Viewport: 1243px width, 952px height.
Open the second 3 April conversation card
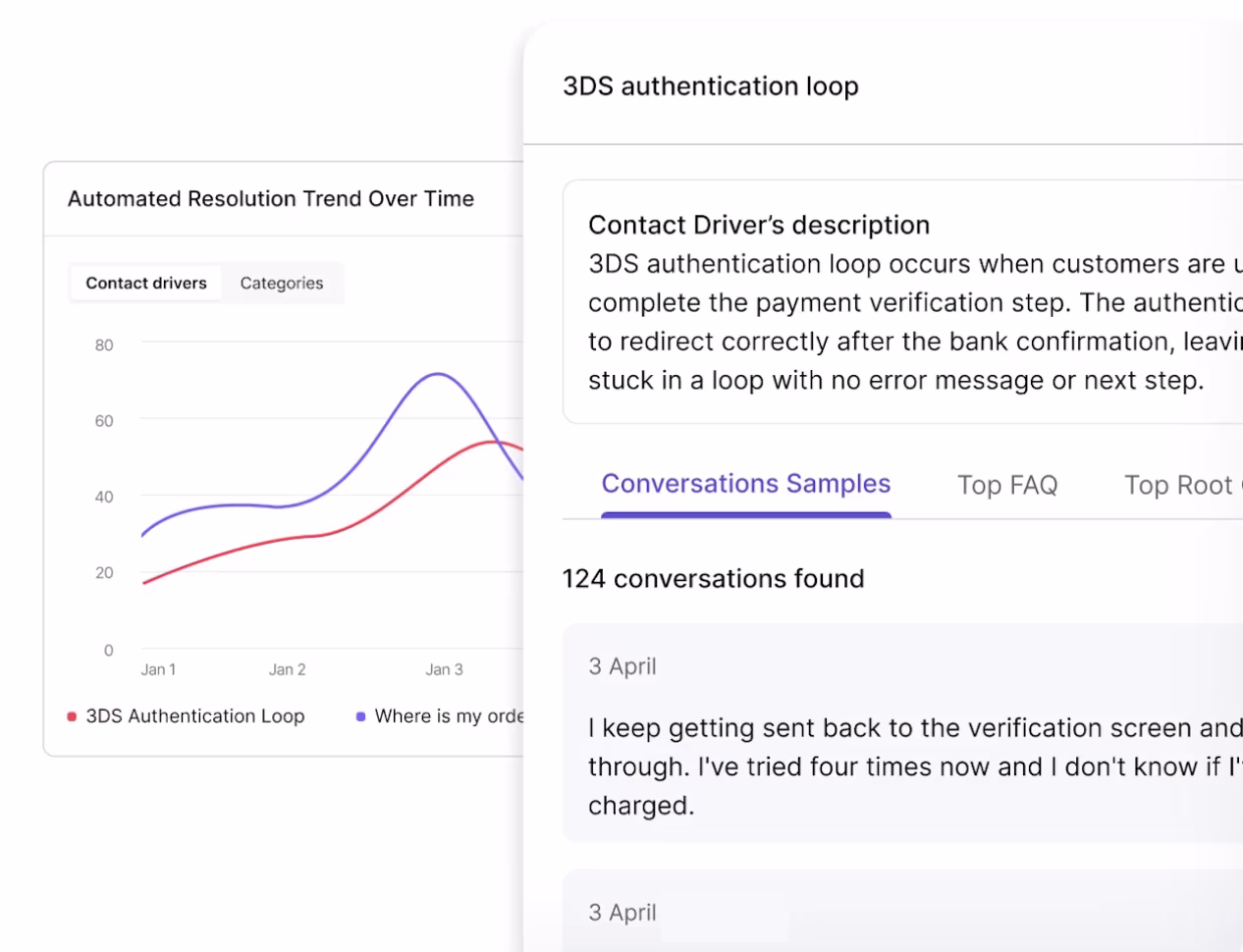click(902, 910)
